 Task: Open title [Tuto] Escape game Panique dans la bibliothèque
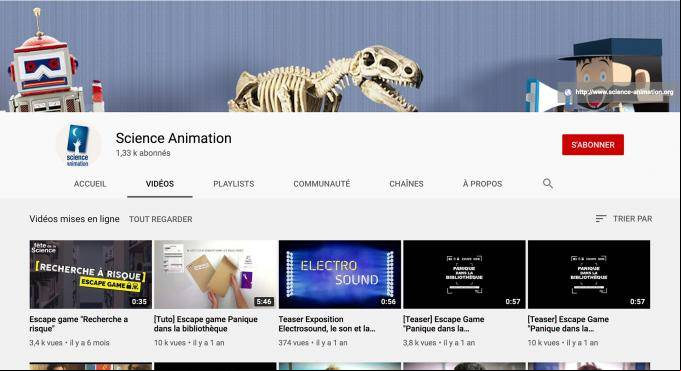[x=206, y=324]
